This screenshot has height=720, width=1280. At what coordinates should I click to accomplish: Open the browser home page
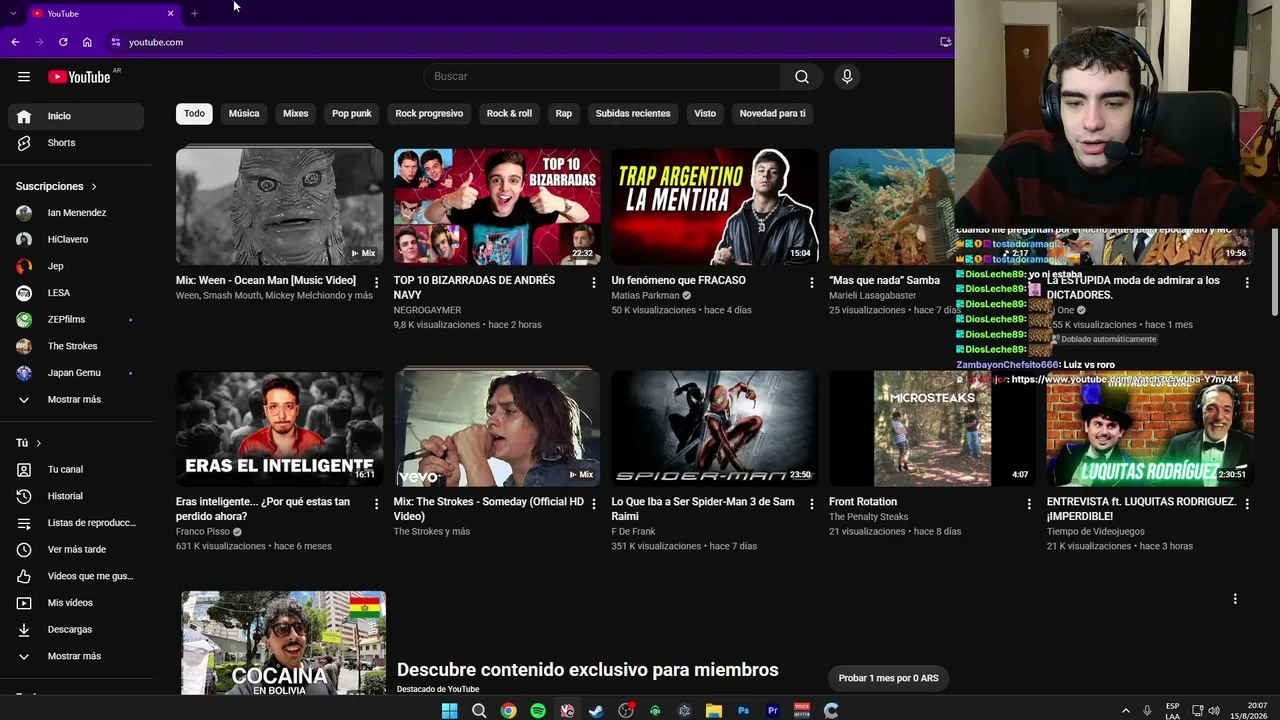(87, 42)
